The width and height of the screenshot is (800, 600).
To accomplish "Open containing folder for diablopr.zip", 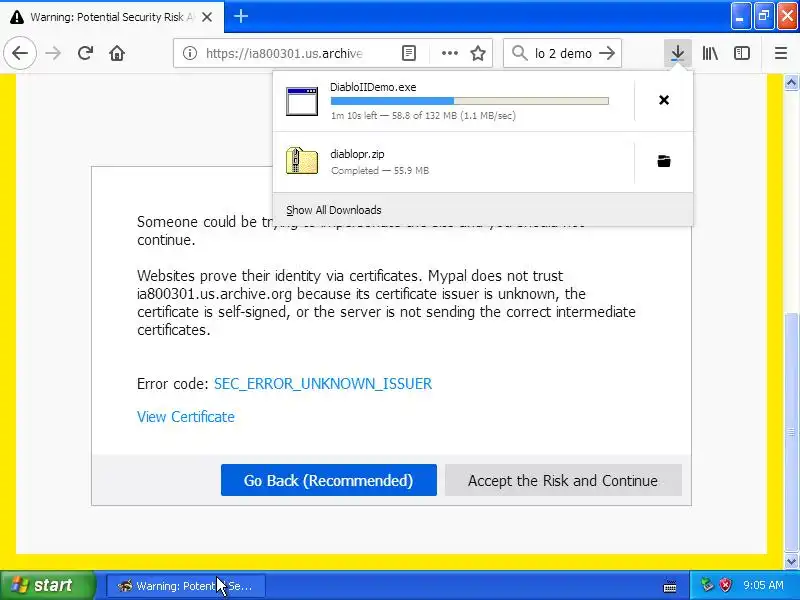I will click(x=664, y=161).
